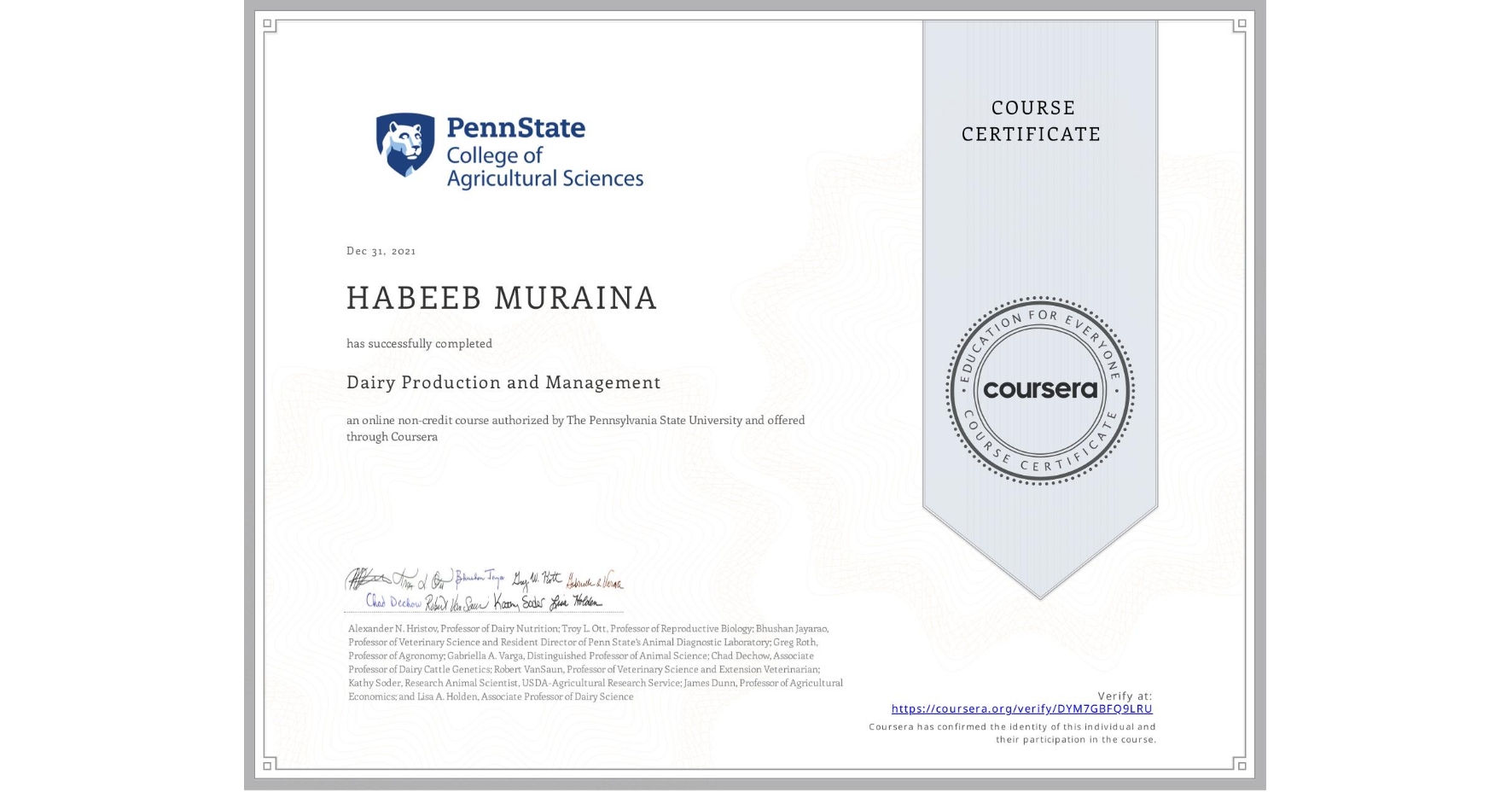Select the instructor credits paragraph
1512x792 pixels.
point(595,662)
